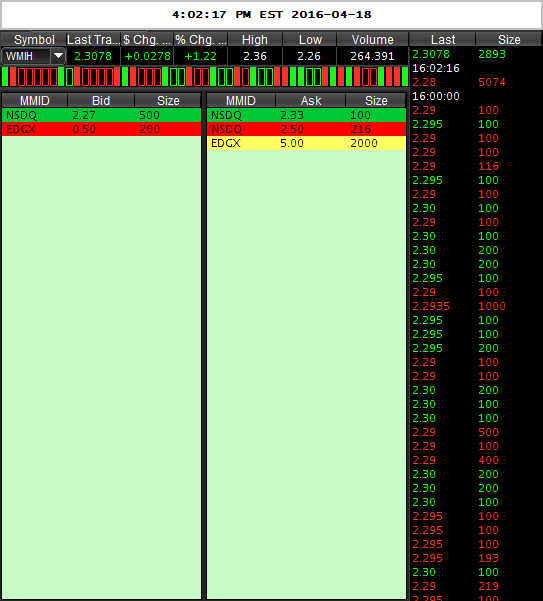The image size is (543, 601).
Task: Select the +1.22 percent change value
Action: click(200, 56)
